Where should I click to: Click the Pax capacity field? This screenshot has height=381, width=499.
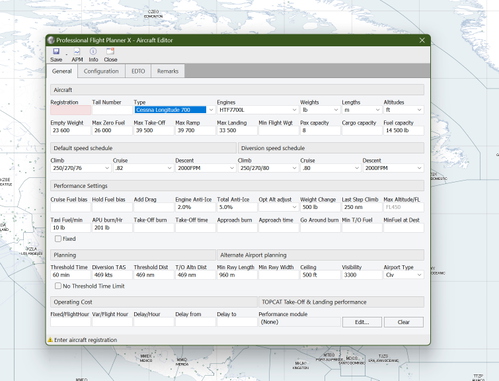click(320, 131)
